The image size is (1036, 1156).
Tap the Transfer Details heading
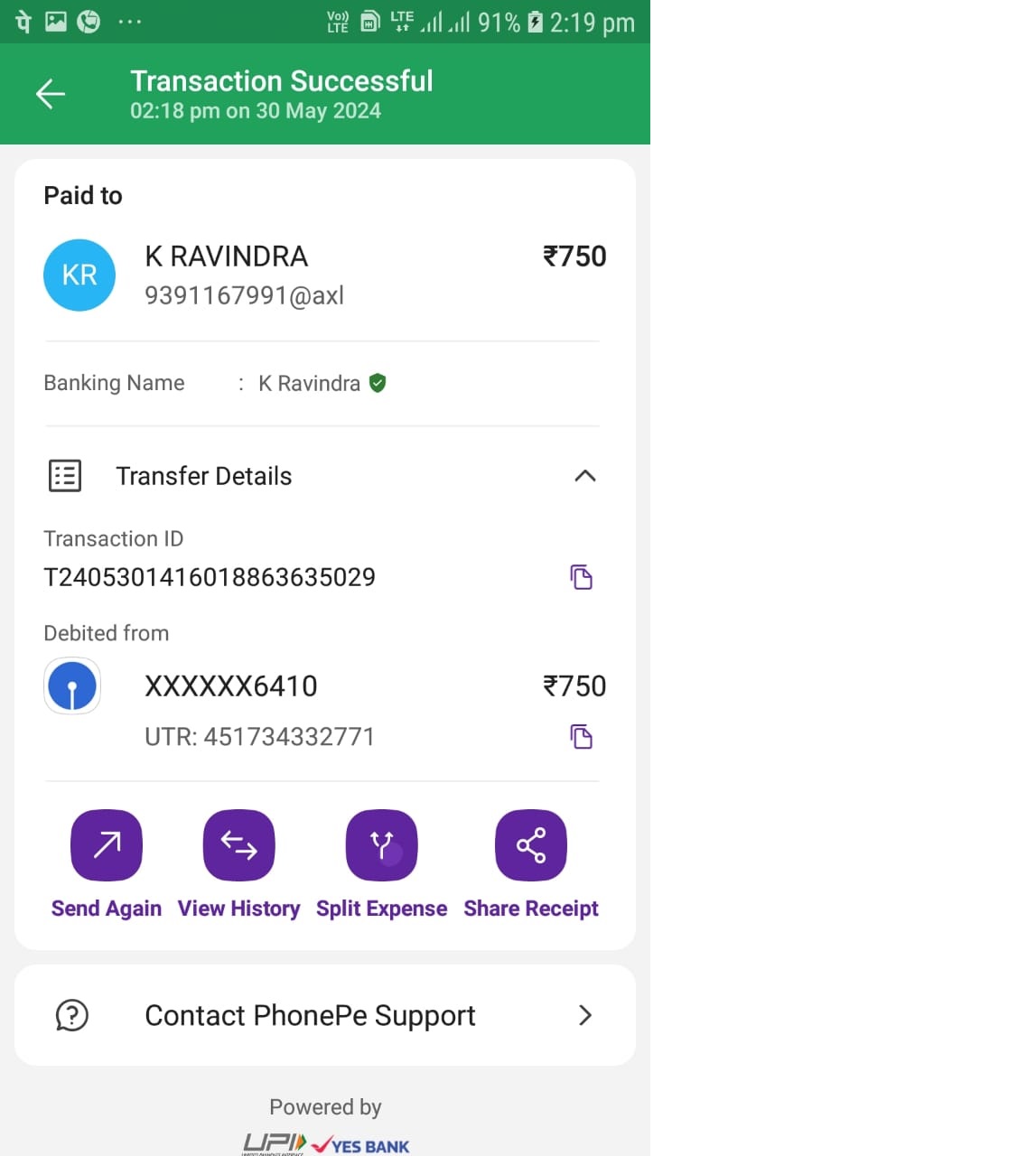(204, 476)
